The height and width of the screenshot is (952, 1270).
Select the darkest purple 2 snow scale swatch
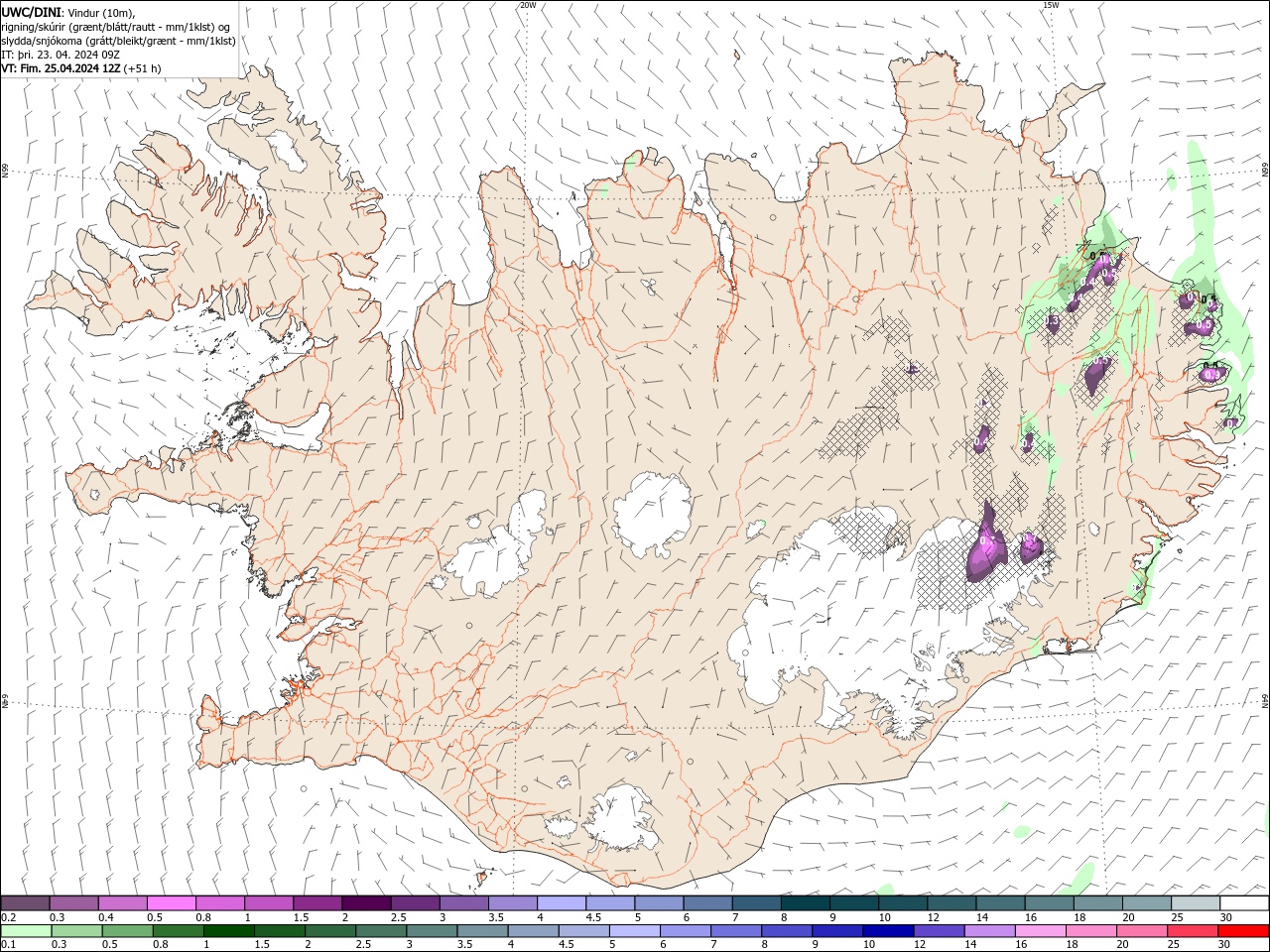click(x=366, y=903)
